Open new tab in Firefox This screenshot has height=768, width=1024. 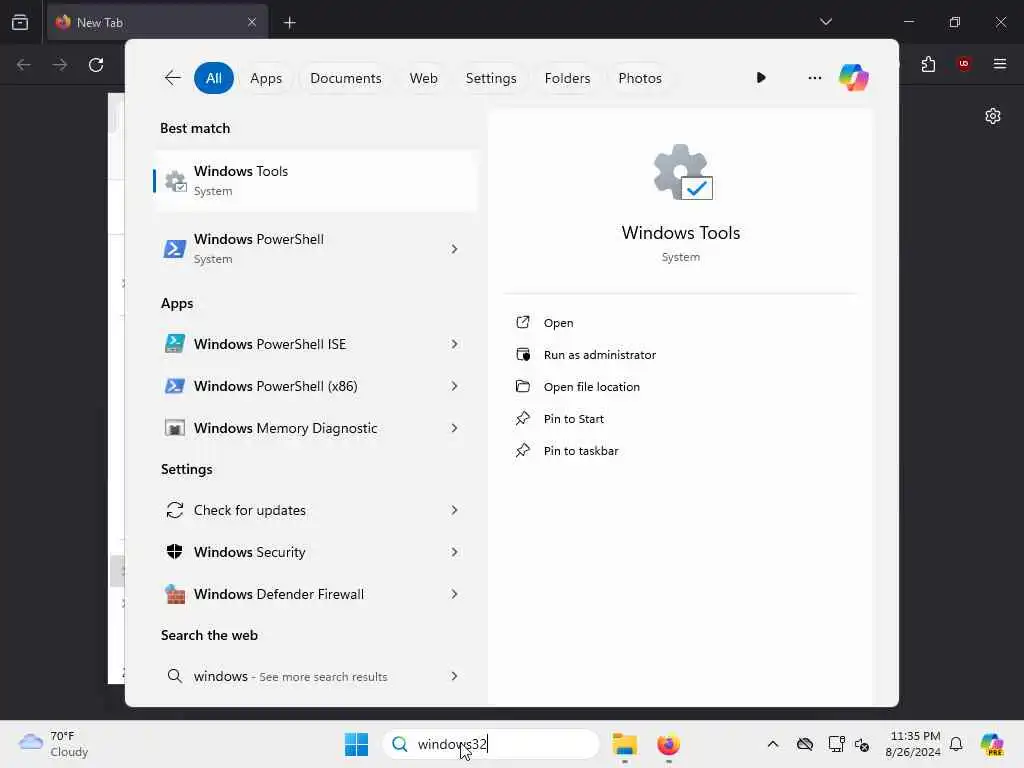coord(289,22)
